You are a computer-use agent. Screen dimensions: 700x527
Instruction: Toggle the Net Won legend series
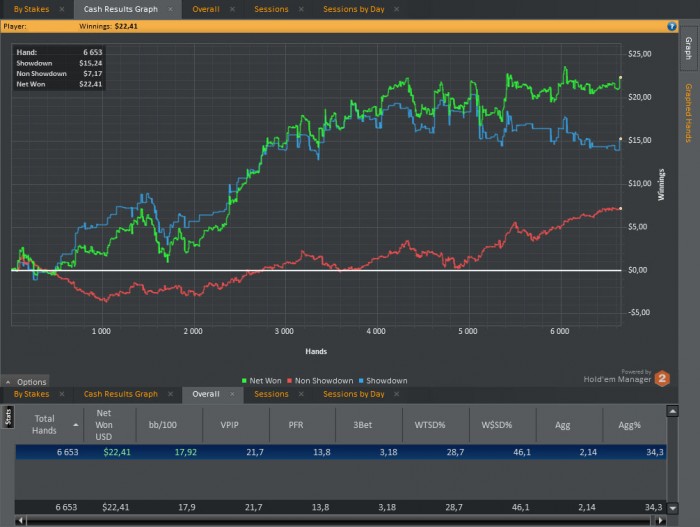[x=265, y=381]
